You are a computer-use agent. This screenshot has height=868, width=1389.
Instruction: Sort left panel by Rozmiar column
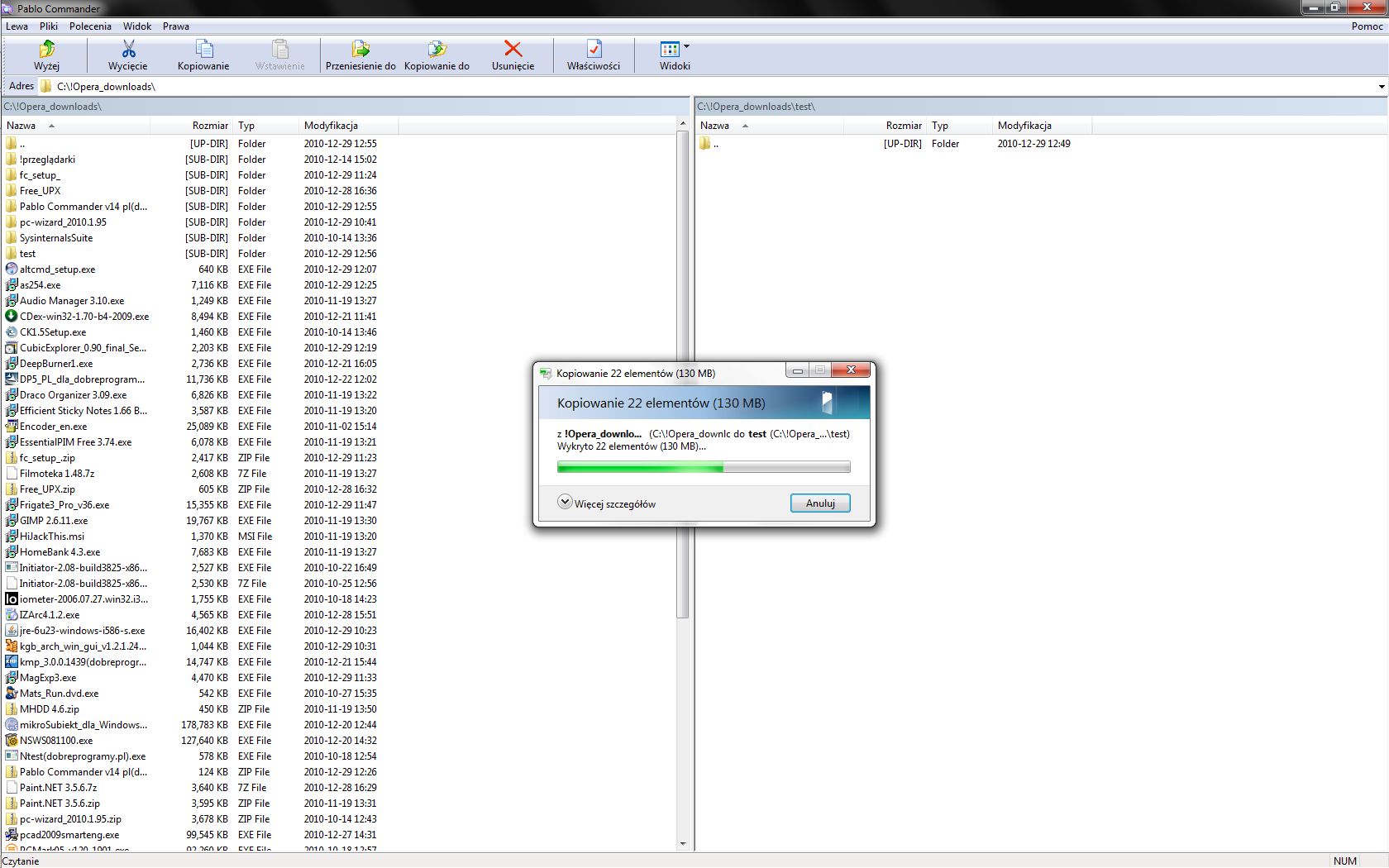[192, 126]
